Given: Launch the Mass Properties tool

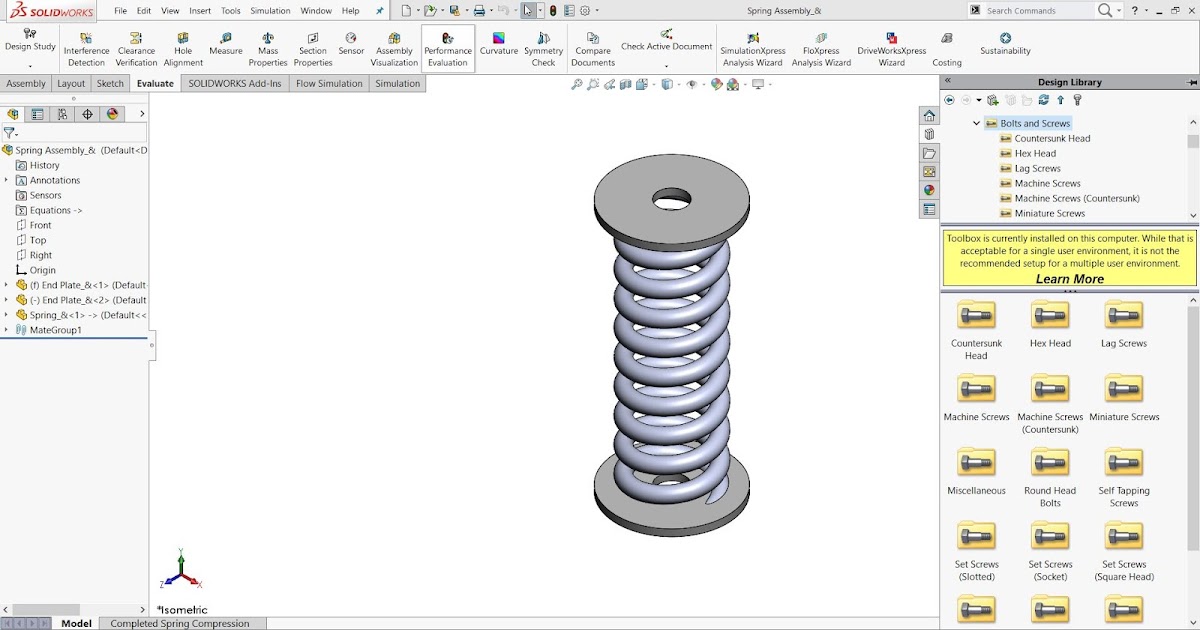Looking at the screenshot, I should point(267,46).
